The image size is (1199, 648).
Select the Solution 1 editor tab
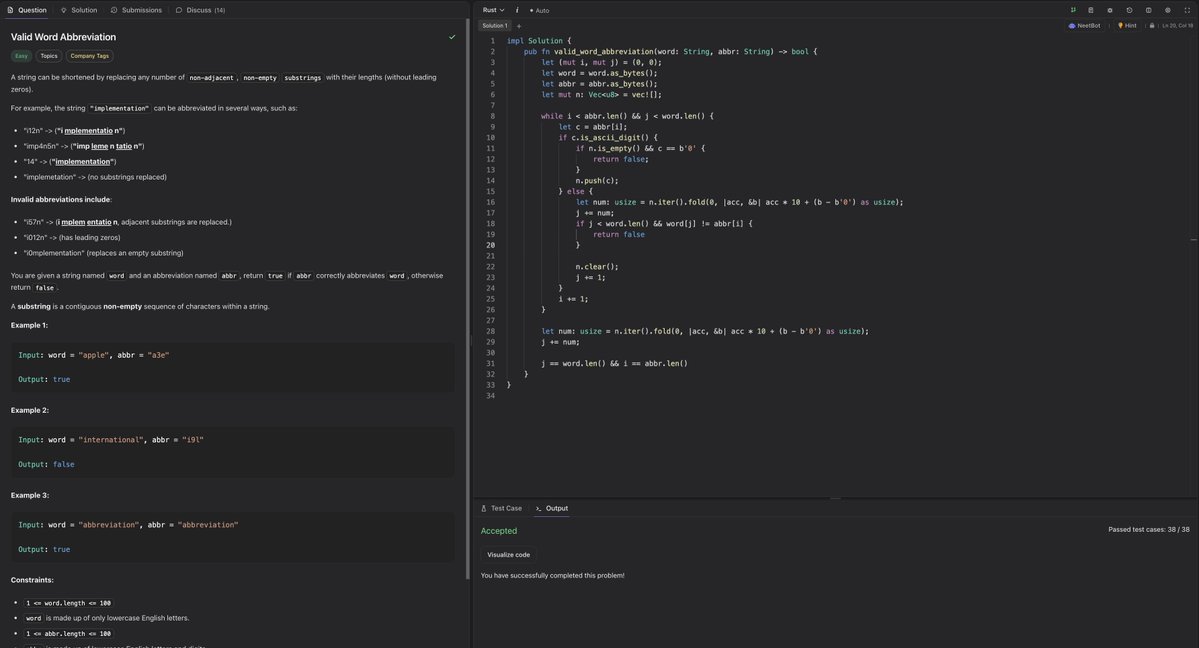[495, 26]
